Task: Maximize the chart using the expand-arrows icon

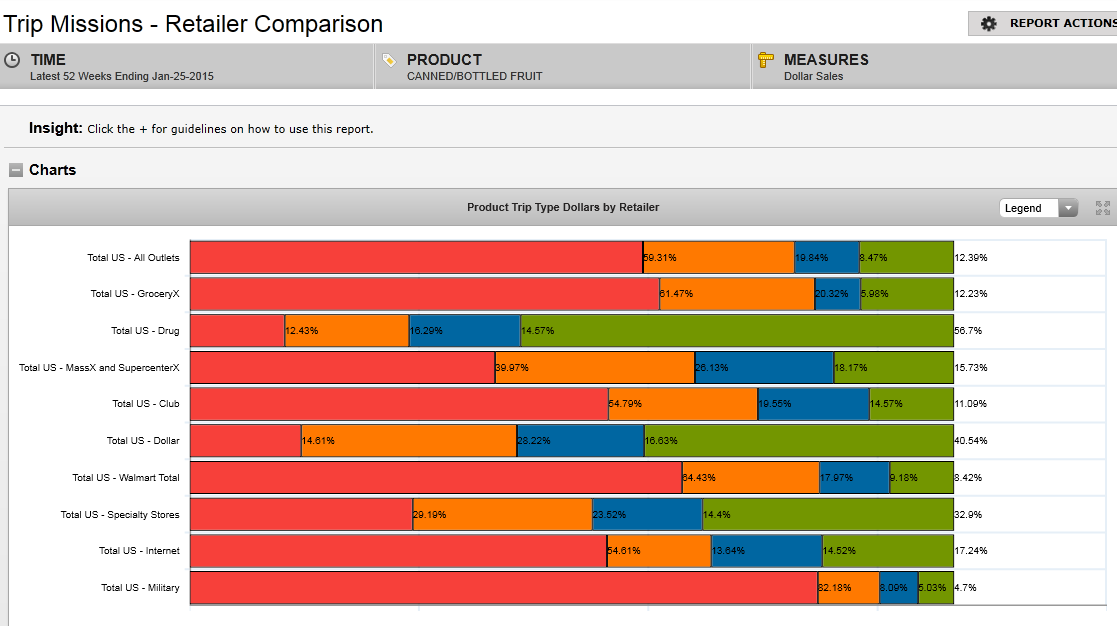Action: click(x=1103, y=208)
